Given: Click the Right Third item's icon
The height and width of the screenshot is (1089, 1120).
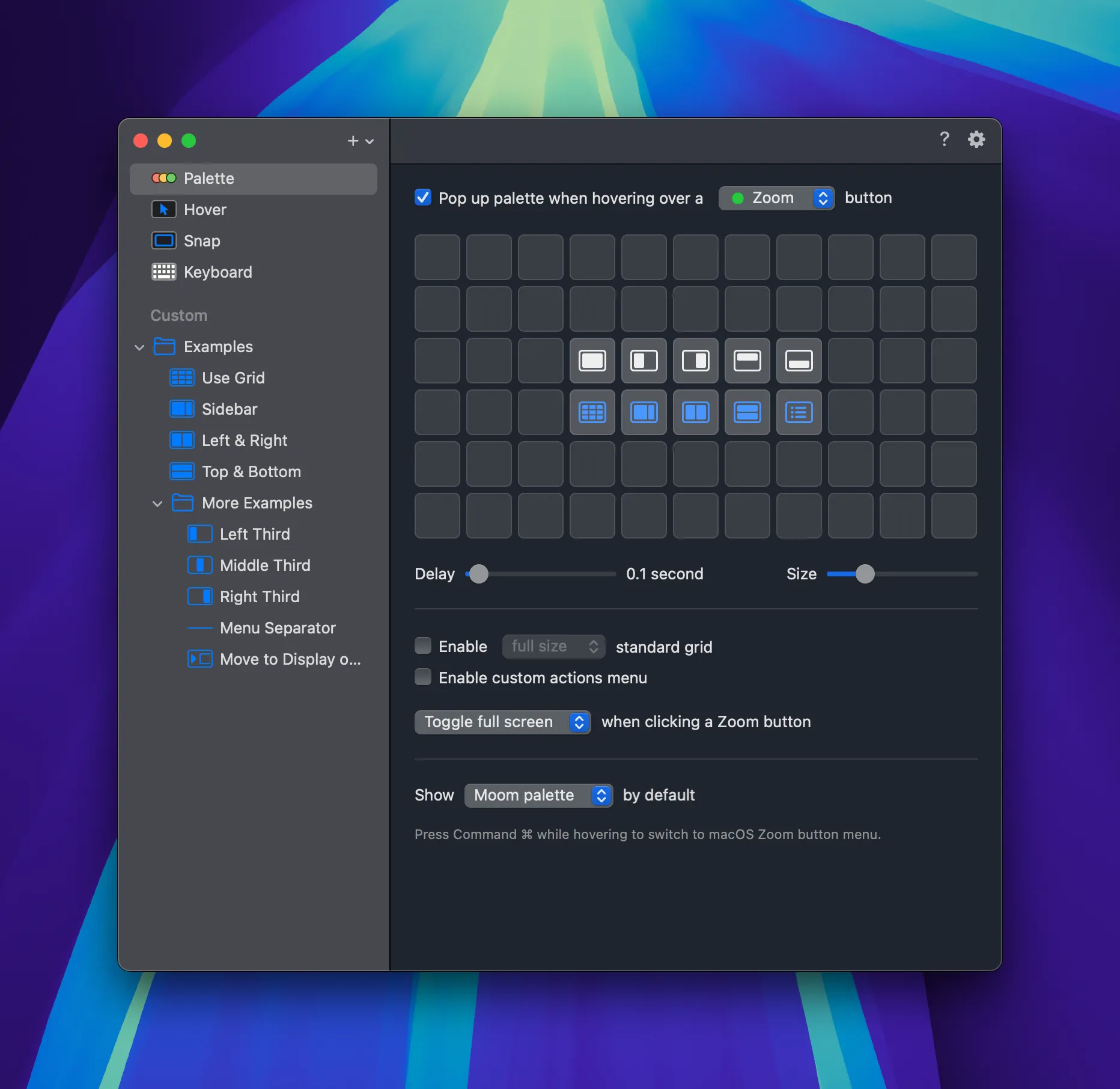Looking at the screenshot, I should (x=200, y=597).
